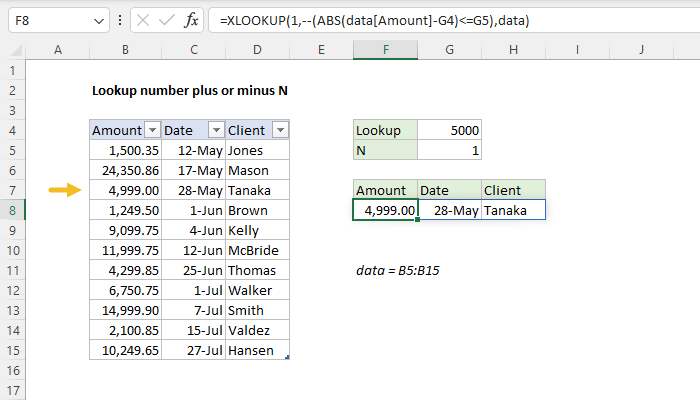Select the Lookup value cell containing 5000
Image resolution: width=700 pixels, height=400 pixels.
pyautogui.click(x=450, y=130)
